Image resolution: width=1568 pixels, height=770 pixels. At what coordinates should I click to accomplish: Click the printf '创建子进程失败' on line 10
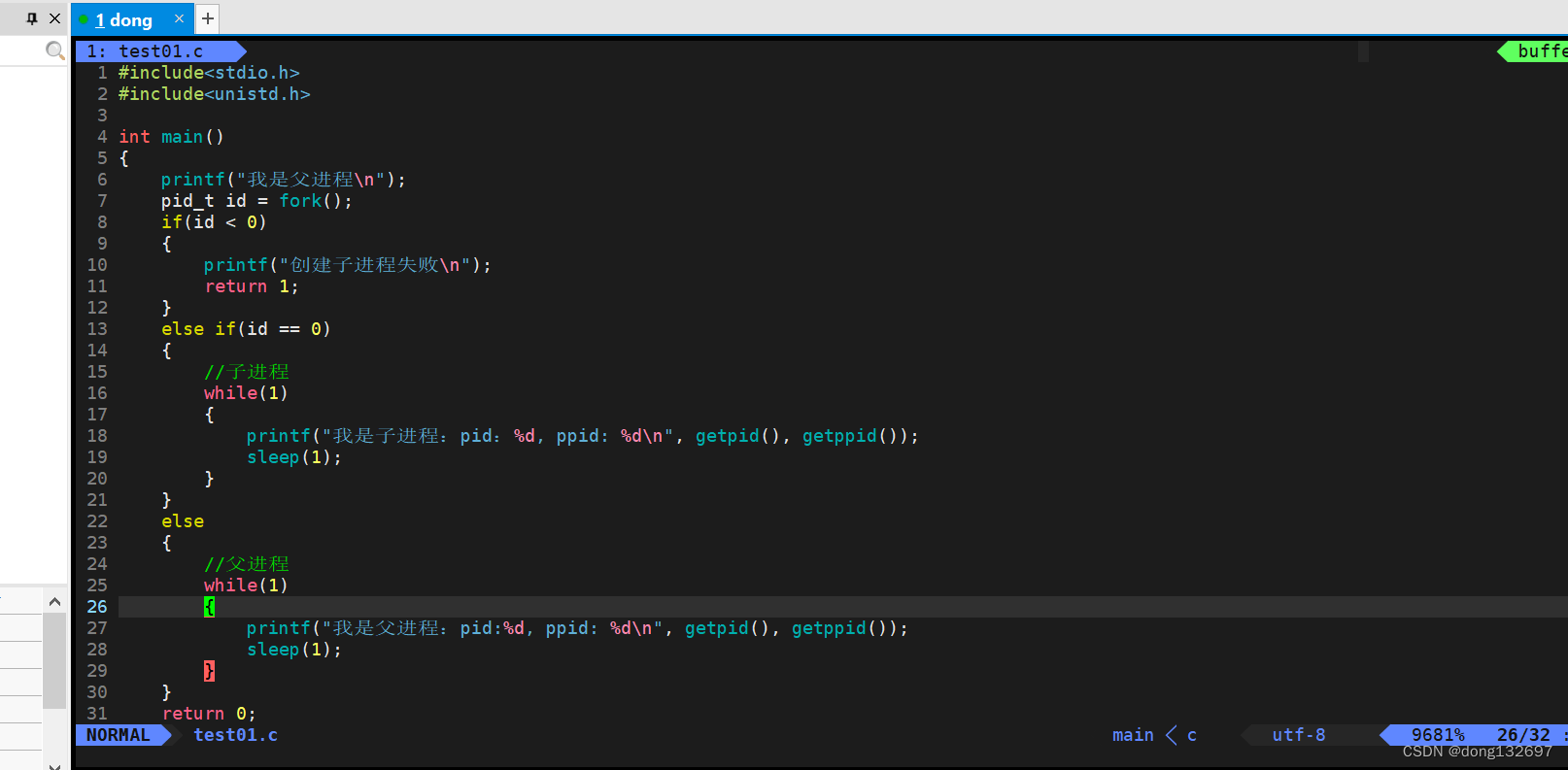click(x=348, y=265)
